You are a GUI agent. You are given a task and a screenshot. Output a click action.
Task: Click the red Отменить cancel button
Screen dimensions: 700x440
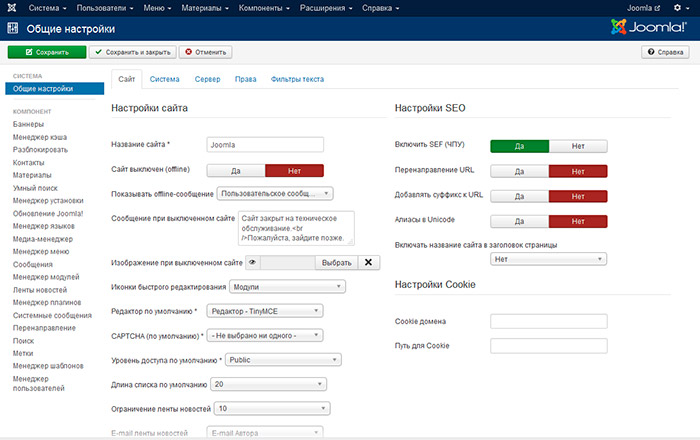pos(206,51)
